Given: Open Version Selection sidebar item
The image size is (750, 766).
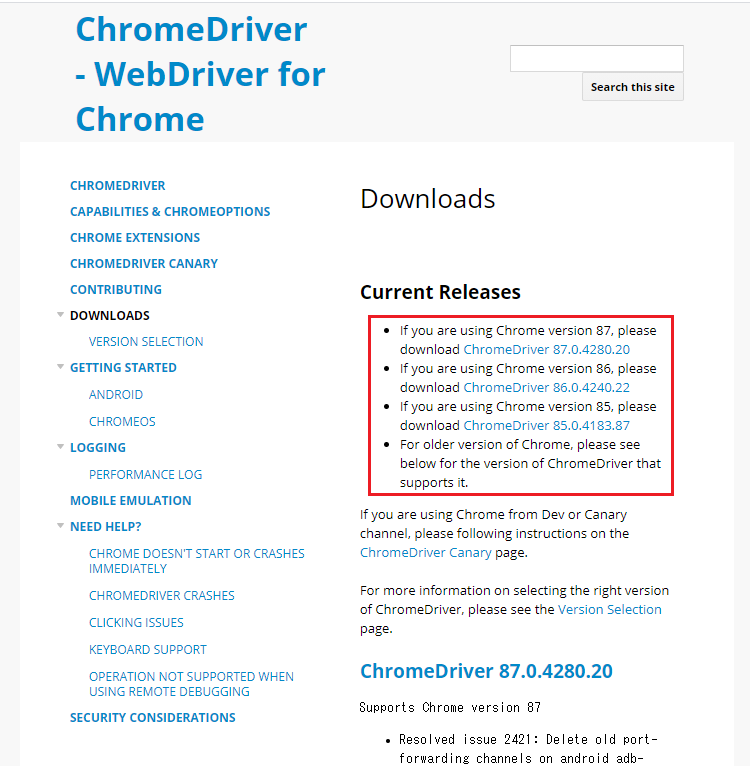Looking at the screenshot, I should tap(146, 341).
